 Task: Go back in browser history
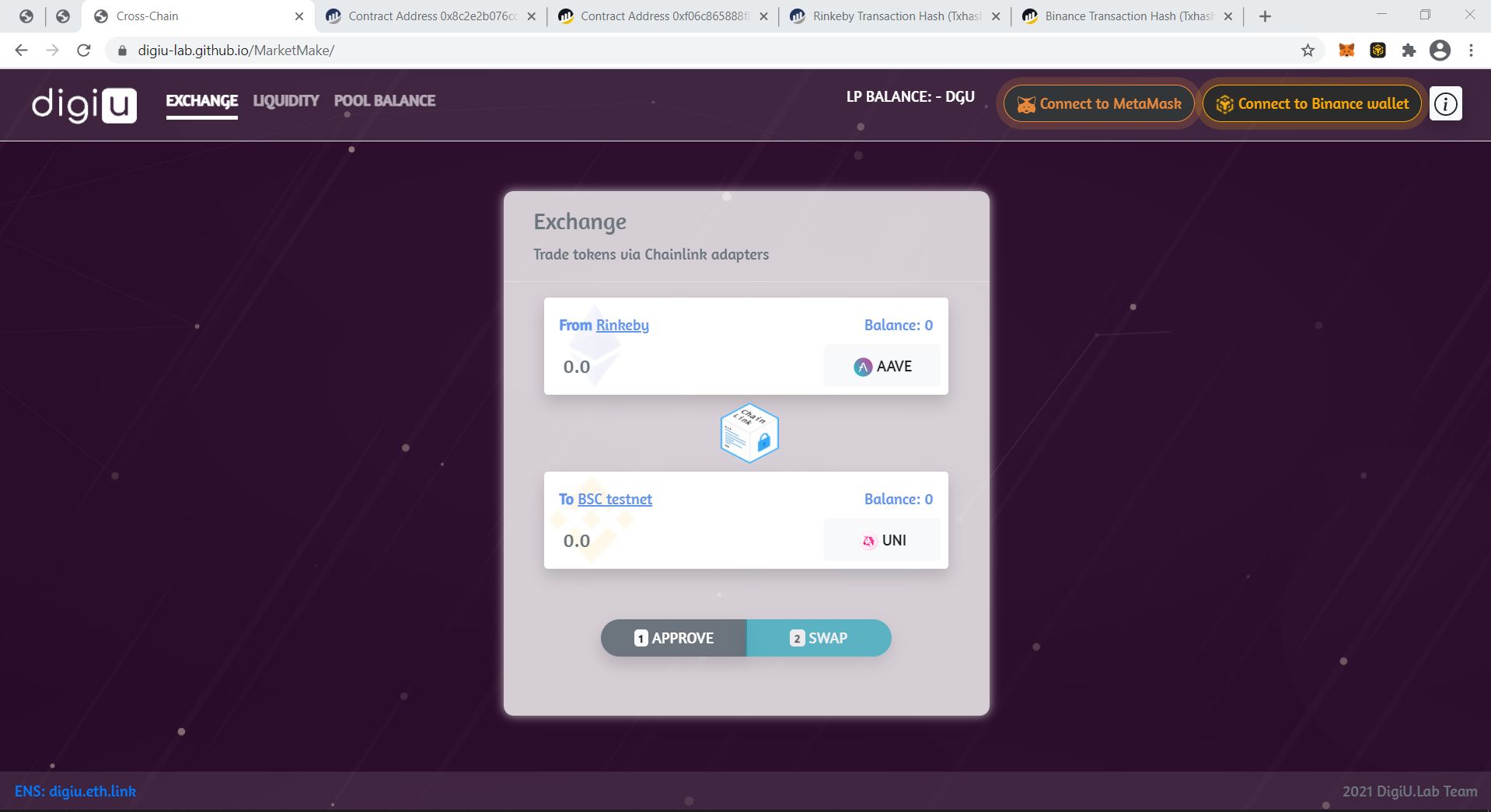(x=22, y=51)
